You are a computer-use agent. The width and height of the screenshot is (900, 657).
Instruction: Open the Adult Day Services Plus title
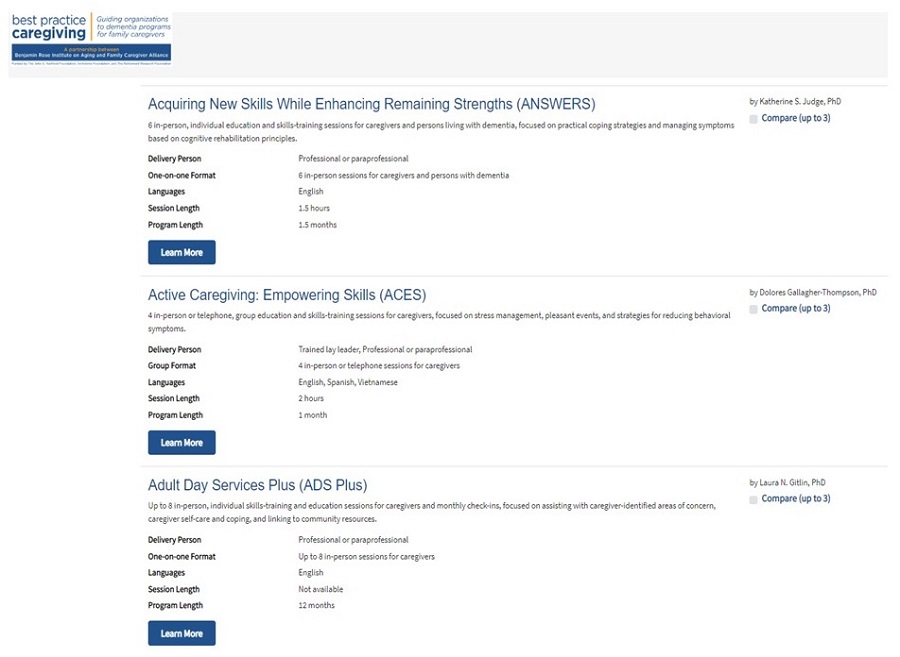pyautogui.click(x=257, y=485)
